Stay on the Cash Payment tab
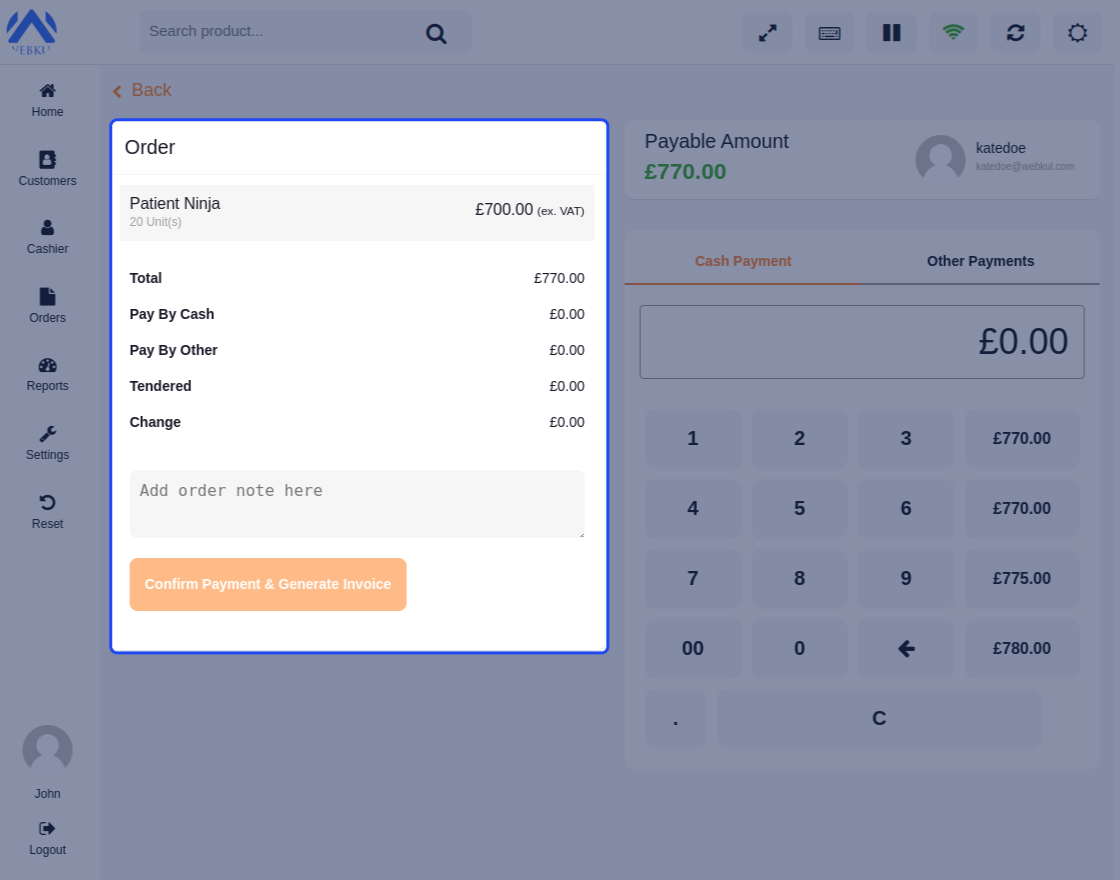Image resolution: width=1120 pixels, height=880 pixels. pyautogui.click(x=743, y=261)
